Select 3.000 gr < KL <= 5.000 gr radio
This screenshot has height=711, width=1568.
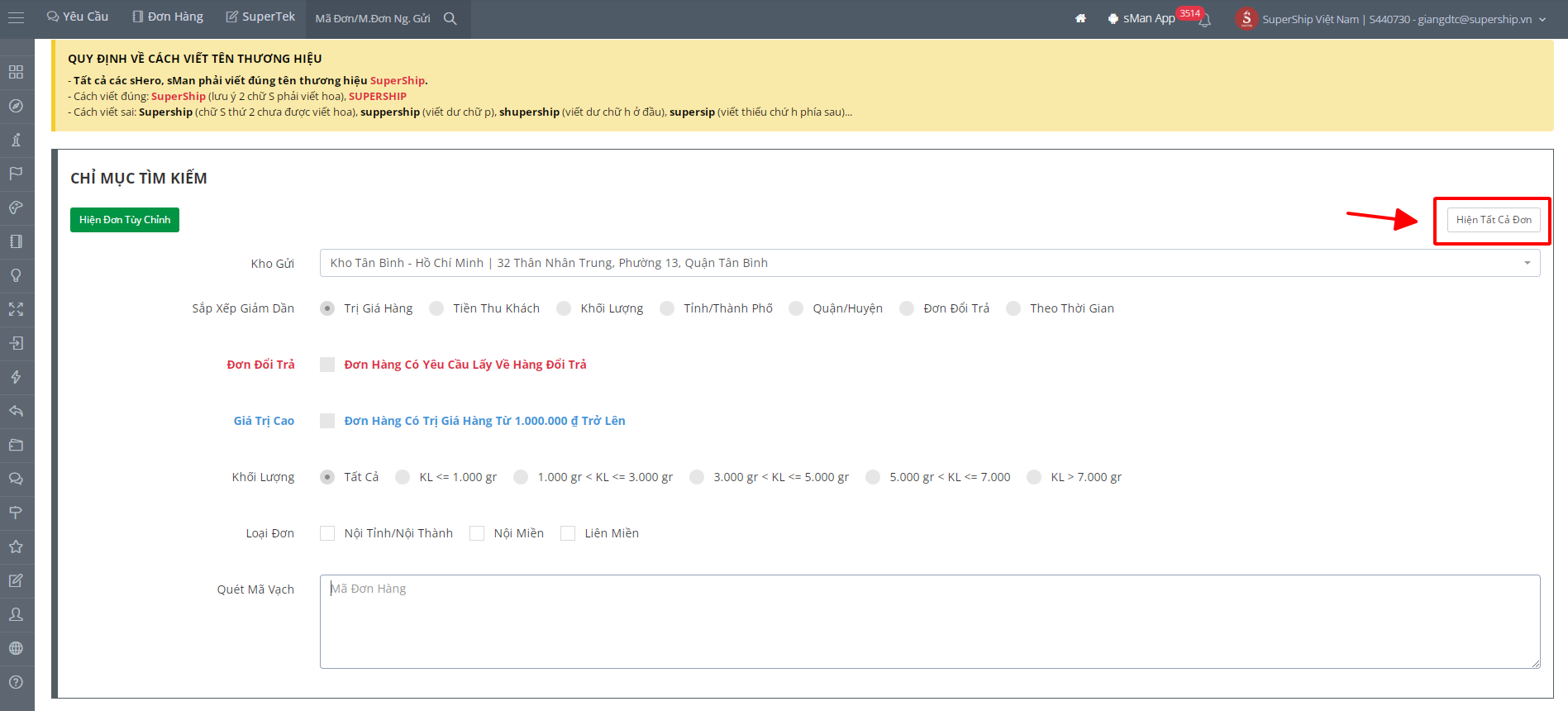click(x=697, y=477)
